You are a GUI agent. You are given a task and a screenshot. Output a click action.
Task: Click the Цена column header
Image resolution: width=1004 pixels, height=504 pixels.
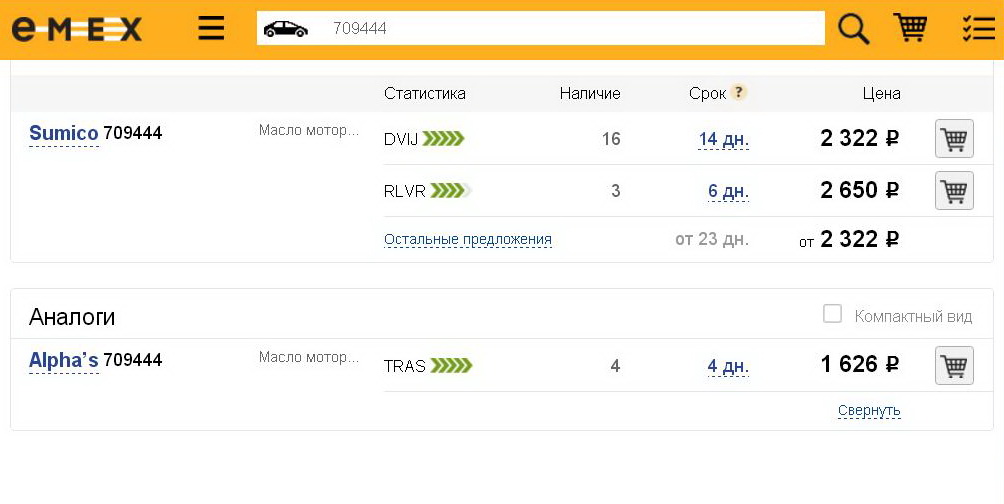pyautogui.click(x=881, y=93)
